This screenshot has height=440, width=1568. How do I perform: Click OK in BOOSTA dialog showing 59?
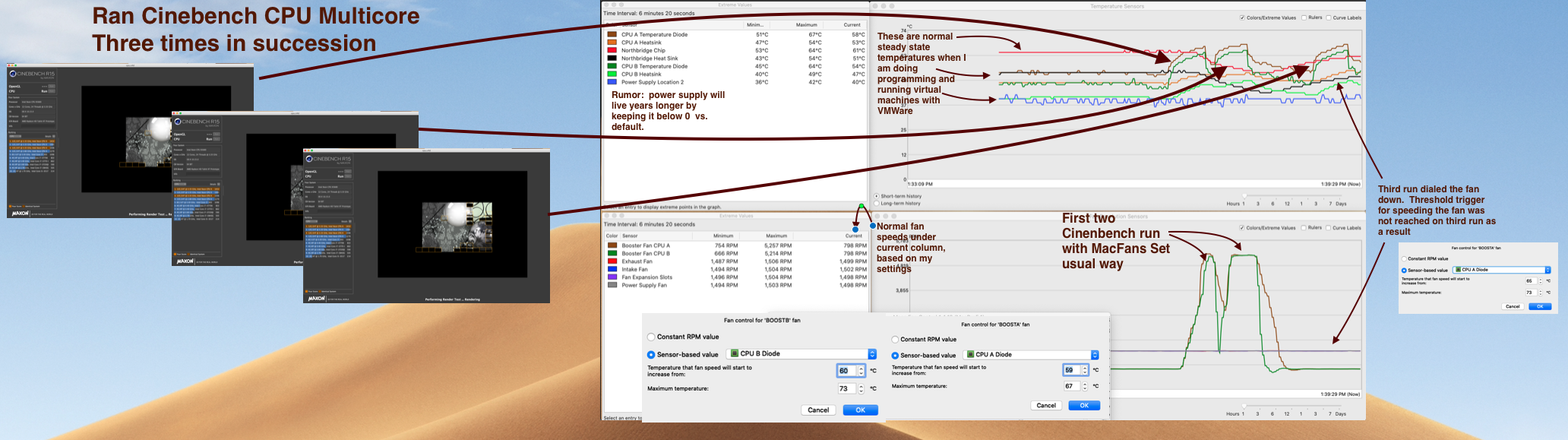[x=1084, y=405]
